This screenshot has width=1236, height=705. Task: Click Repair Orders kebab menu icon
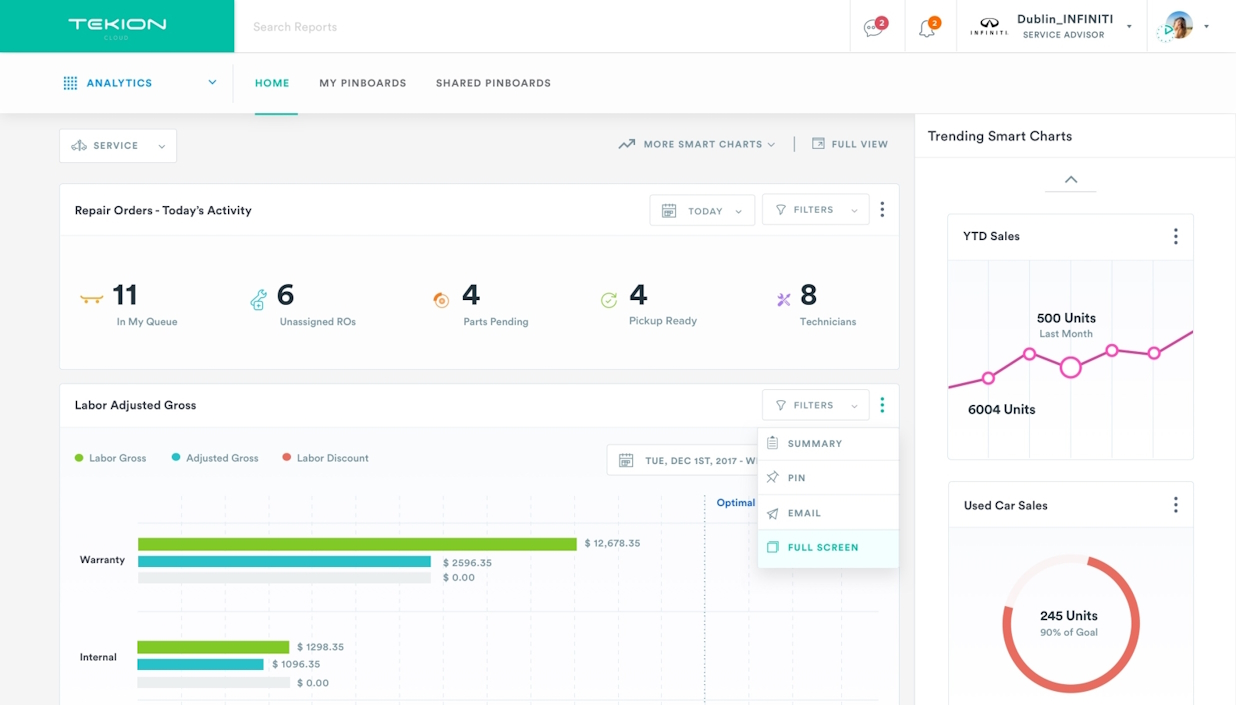click(x=881, y=210)
